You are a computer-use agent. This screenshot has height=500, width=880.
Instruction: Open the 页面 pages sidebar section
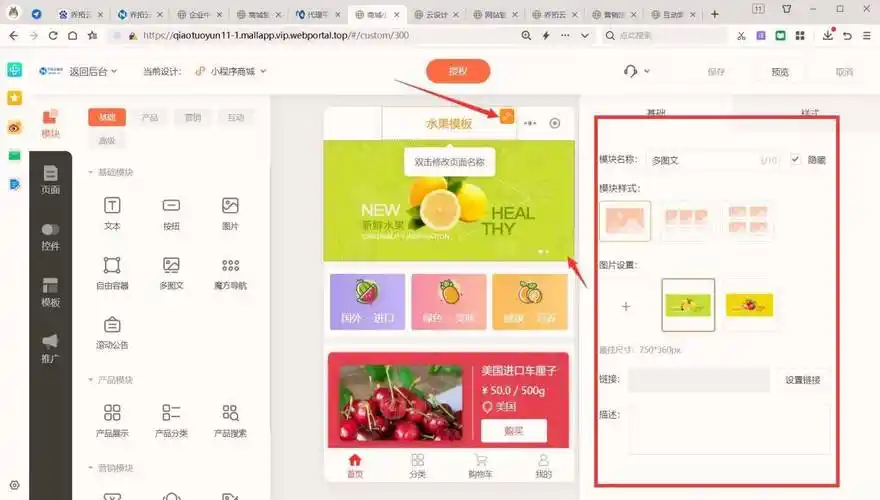click(50, 180)
